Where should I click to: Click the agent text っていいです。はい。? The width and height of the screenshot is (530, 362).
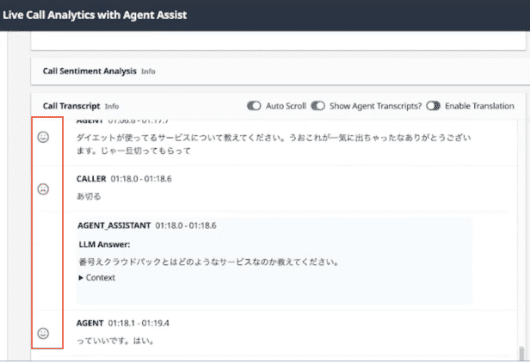[115, 341]
